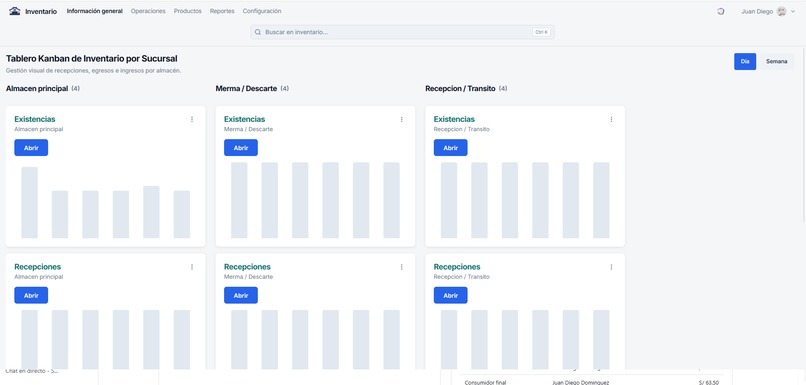The width and height of the screenshot is (806, 385).
Task: Select the Día view toggle
Action: (x=745, y=61)
